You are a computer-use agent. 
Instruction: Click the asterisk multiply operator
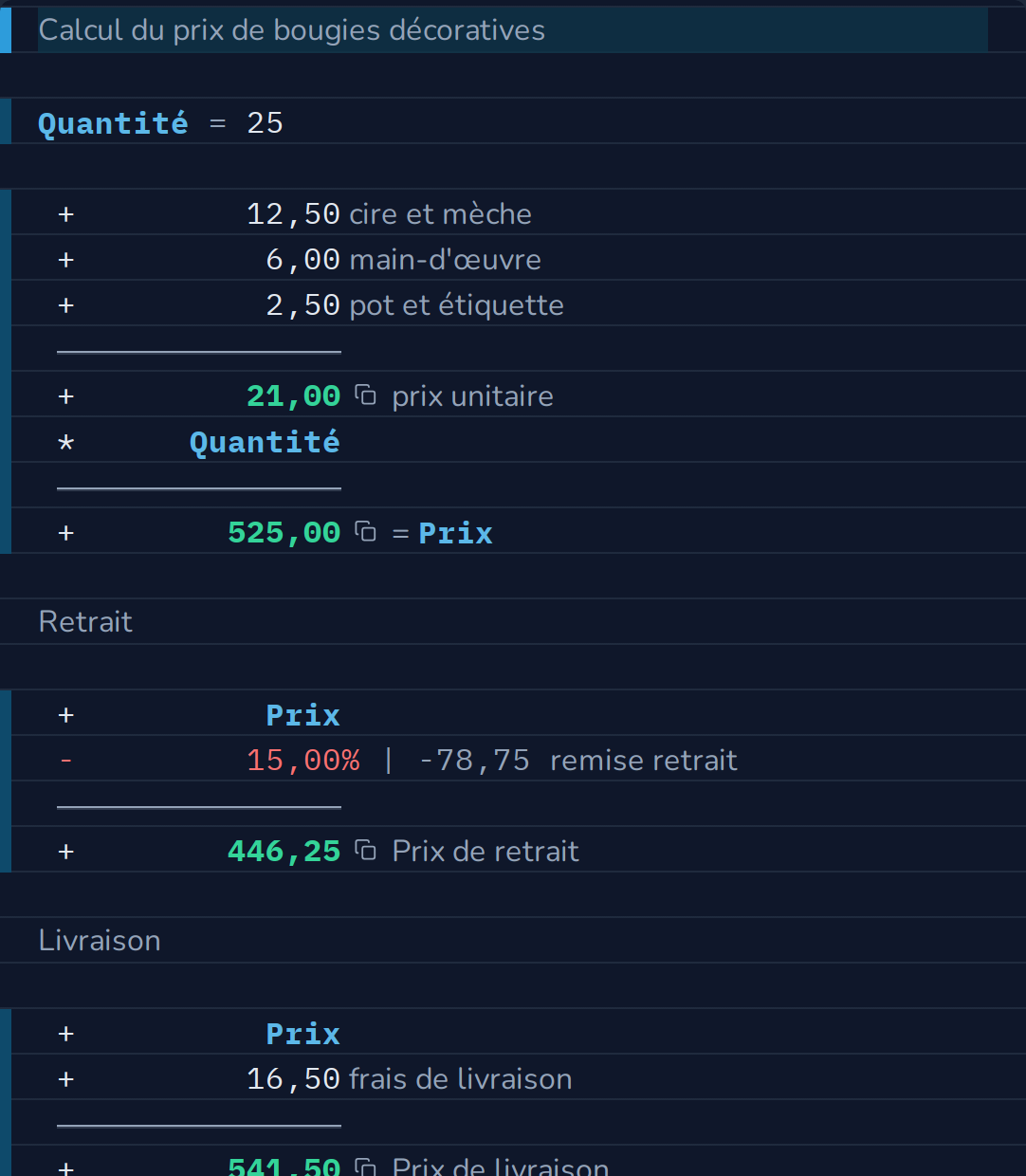pyautogui.click(x=65, y=443)
